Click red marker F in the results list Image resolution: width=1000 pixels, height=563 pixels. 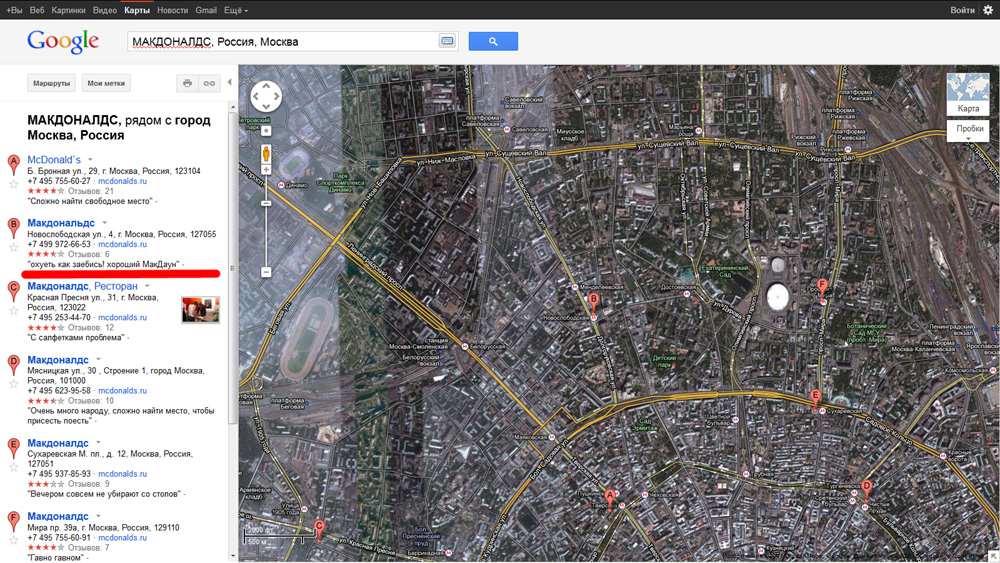[x=13, y=521]
